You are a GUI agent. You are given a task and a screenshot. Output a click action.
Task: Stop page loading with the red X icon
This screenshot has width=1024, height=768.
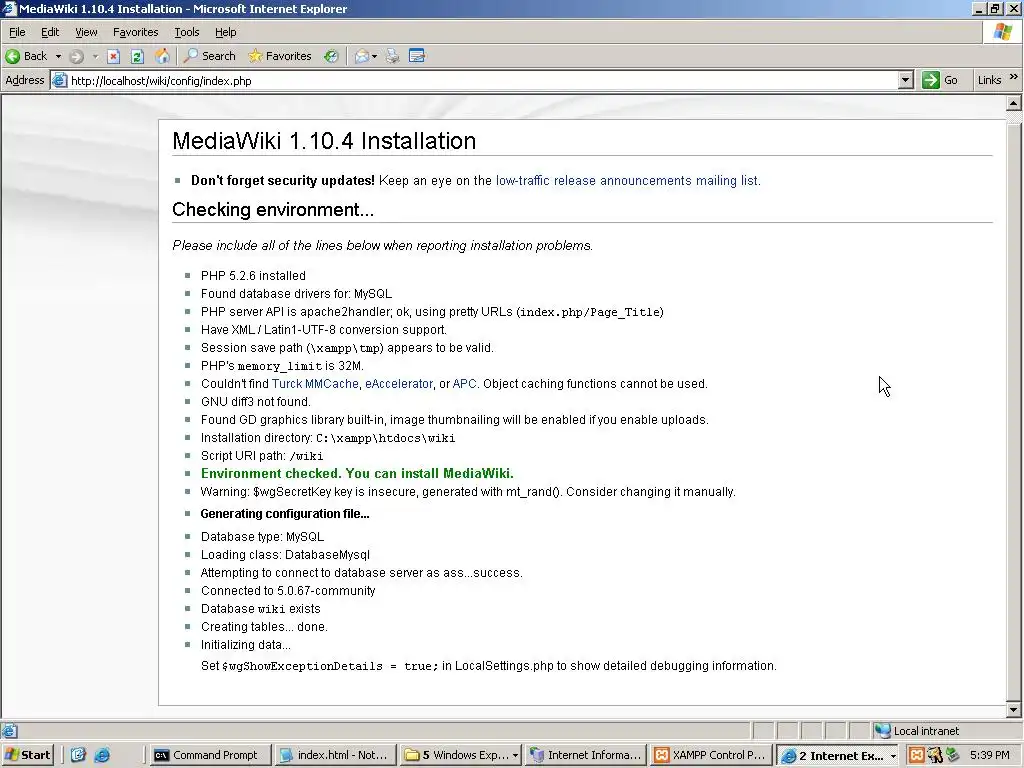click(x=113, y=56)
